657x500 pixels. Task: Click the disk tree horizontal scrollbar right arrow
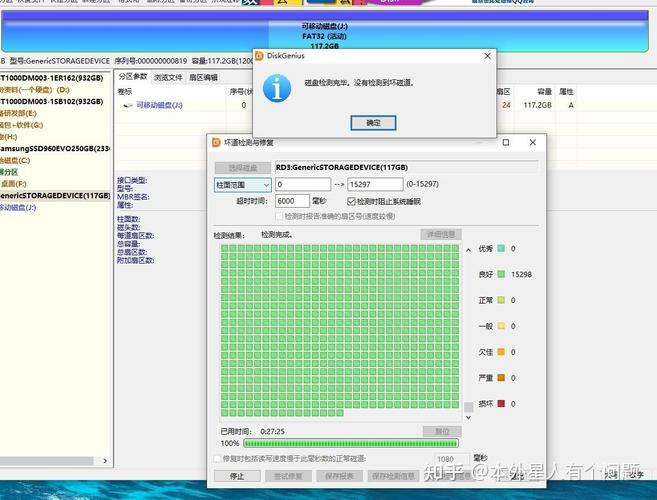pyautogui.click(x=105, y=461)
